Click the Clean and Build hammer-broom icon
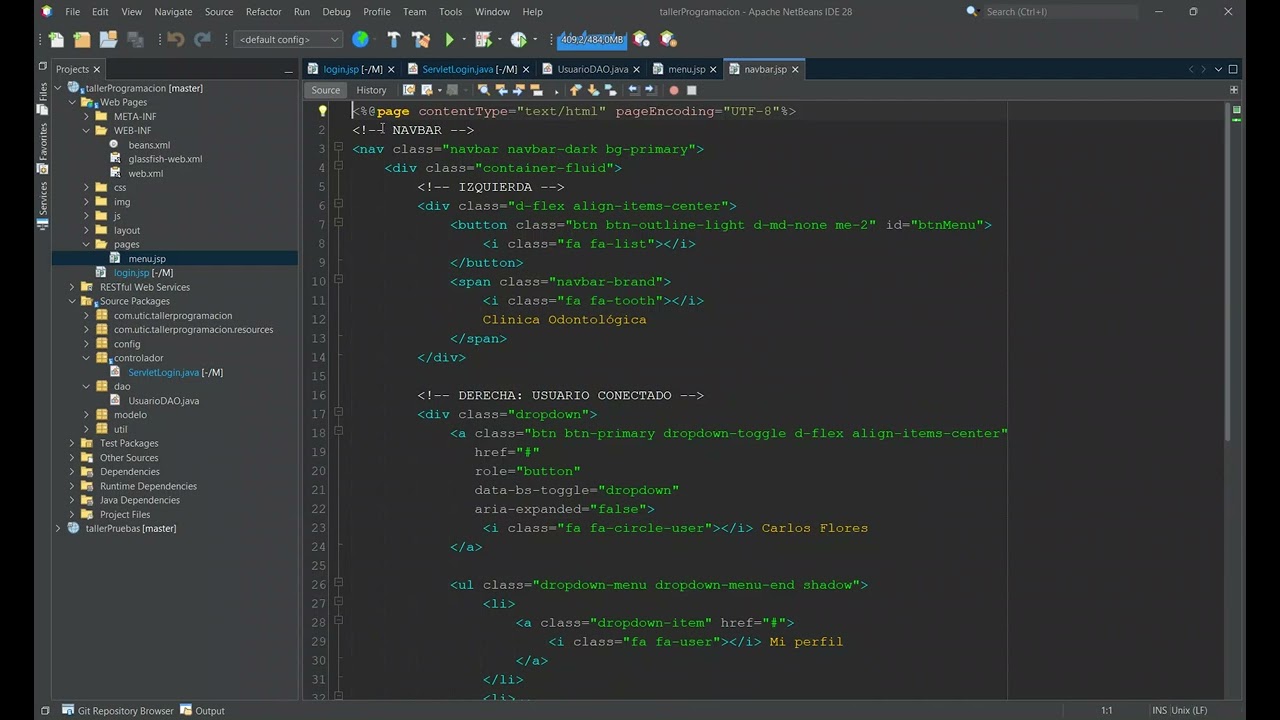Screen dimensions: 1280x720 [x=421, y=40]
